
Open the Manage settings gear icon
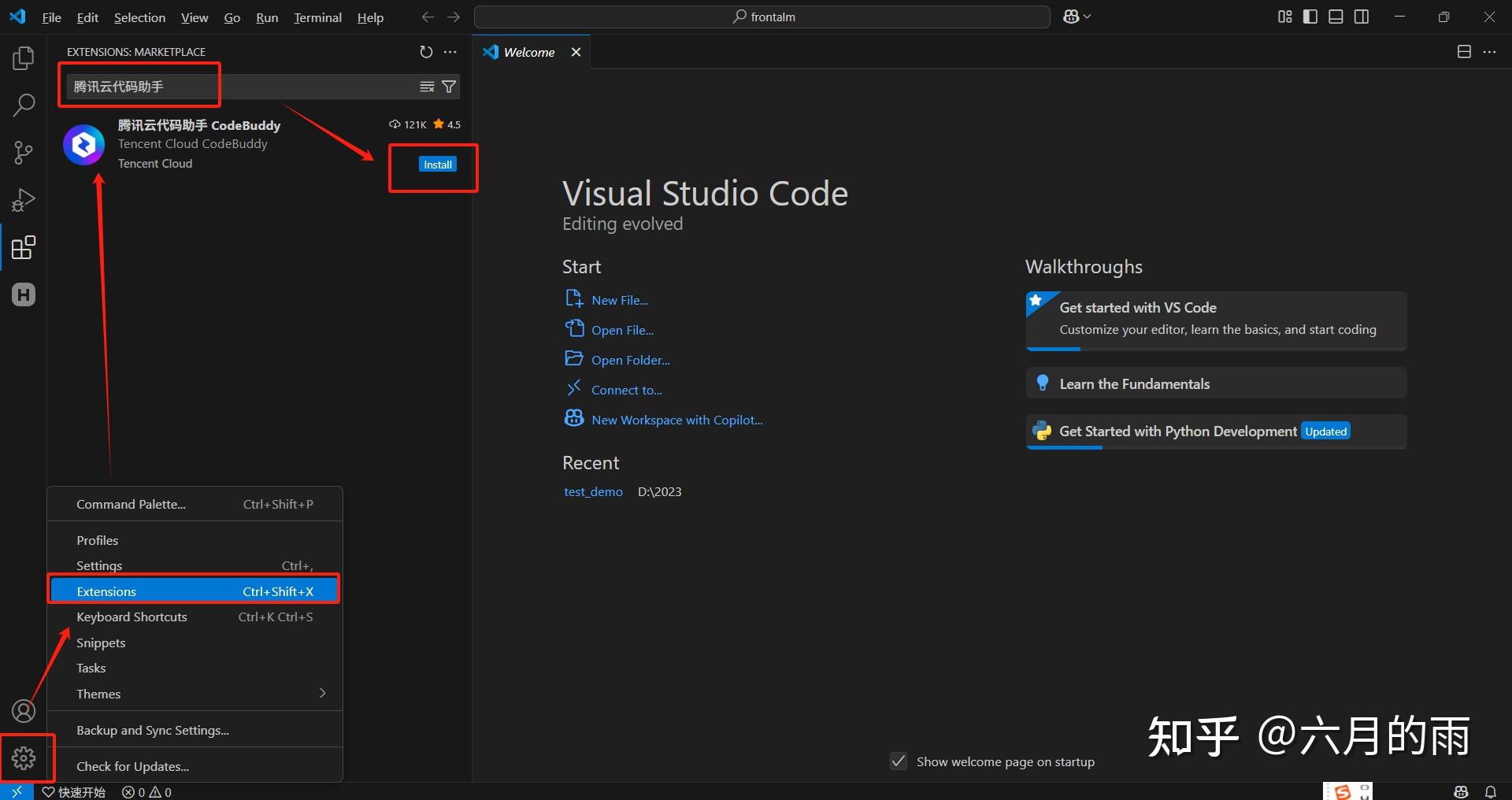(x=24, y=757)
